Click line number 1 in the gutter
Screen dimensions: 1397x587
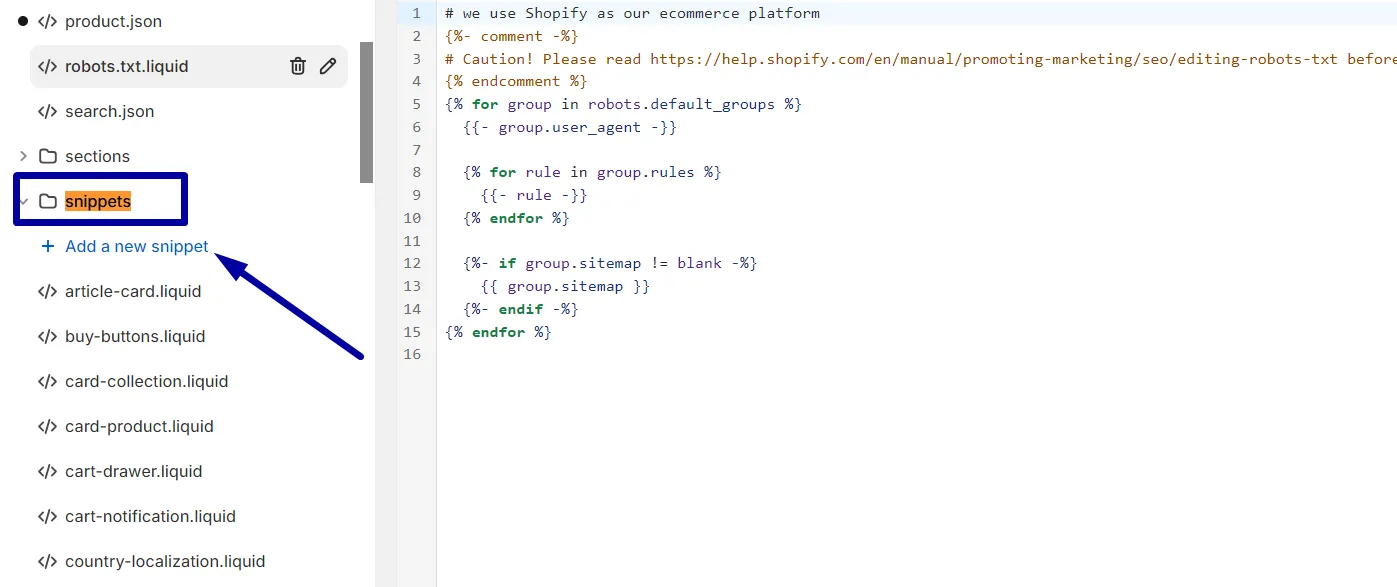416,14
